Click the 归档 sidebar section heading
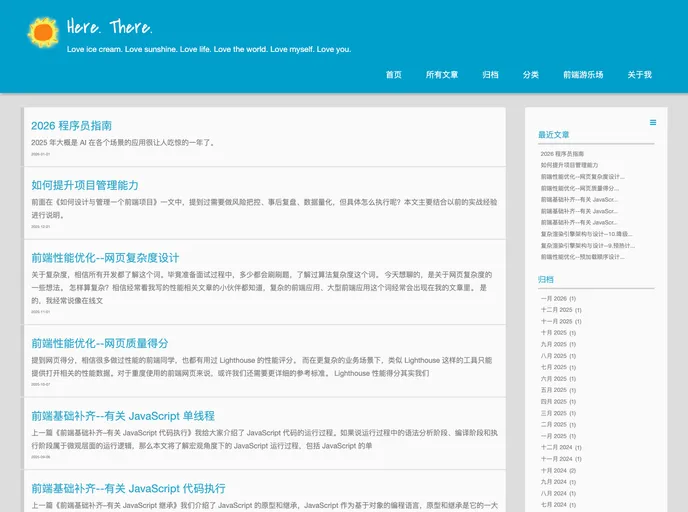This screenshot has height=512, width=688. pyautogui.click(x=546, y=279)
